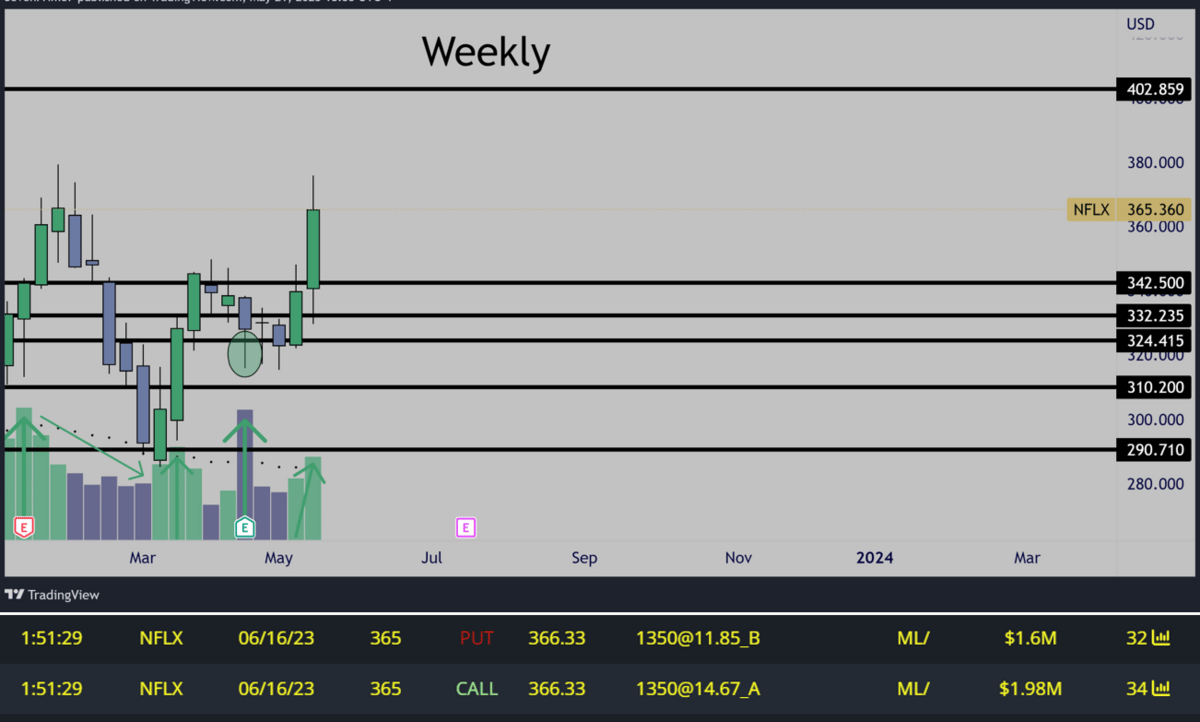Viewport: 1200px width, 722px height.
Task: Open chart icon on the CALL row
Action: click(1161, 688)
